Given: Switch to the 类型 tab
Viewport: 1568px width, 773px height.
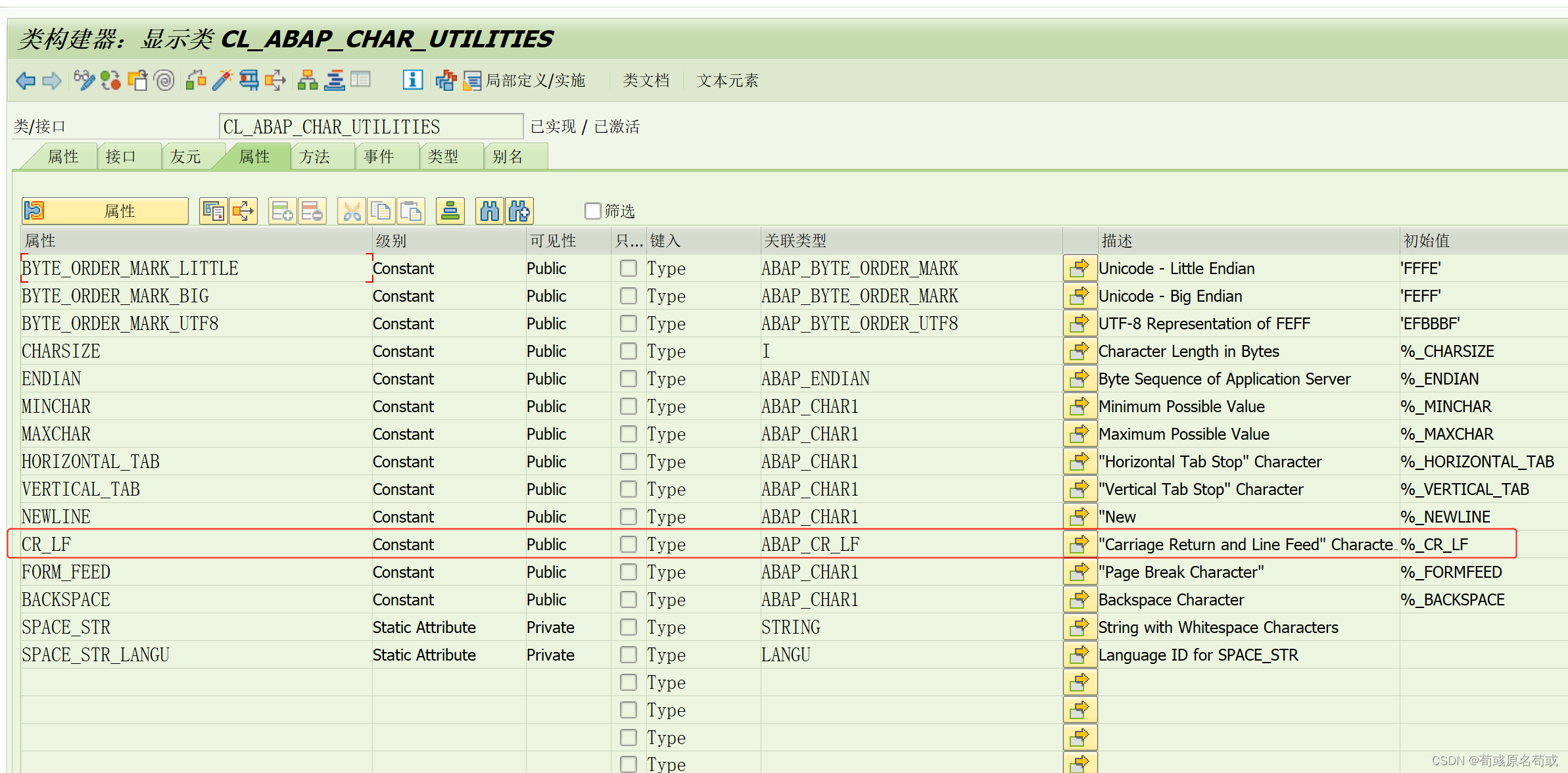Looking at the screenshot, I should [451, 156].
